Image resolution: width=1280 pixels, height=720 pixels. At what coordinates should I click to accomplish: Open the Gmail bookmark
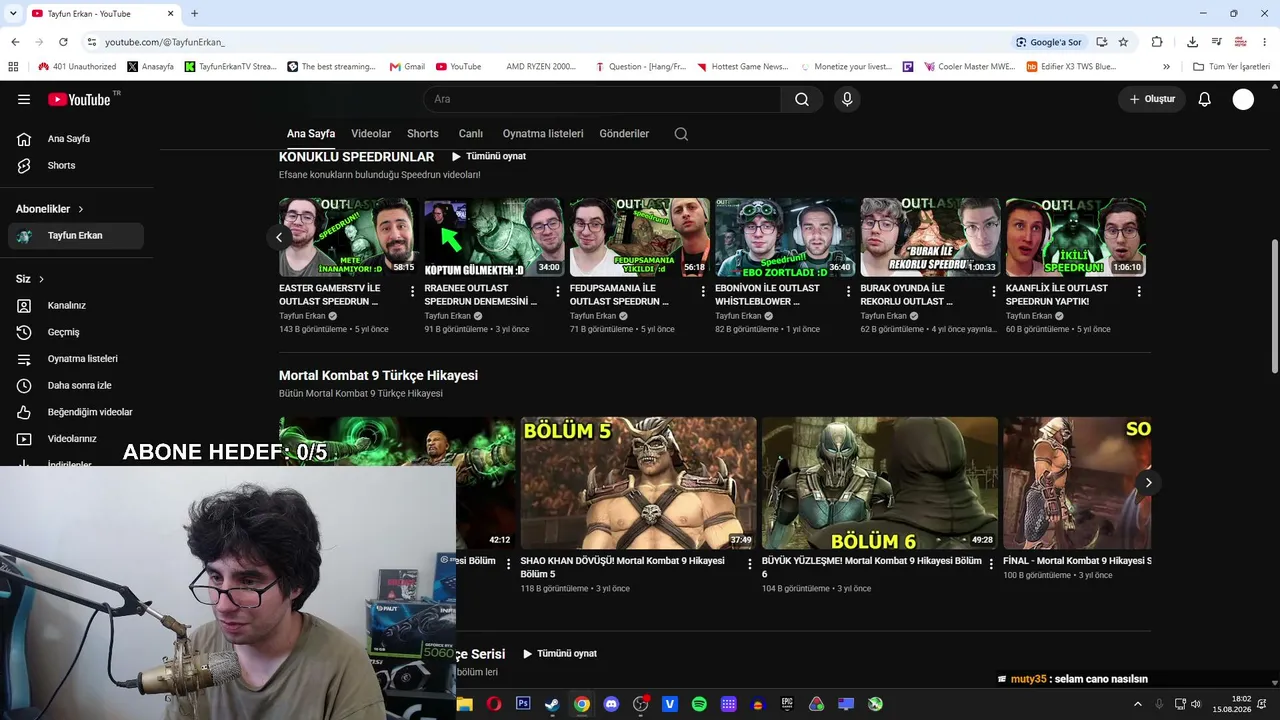[407, 67]
